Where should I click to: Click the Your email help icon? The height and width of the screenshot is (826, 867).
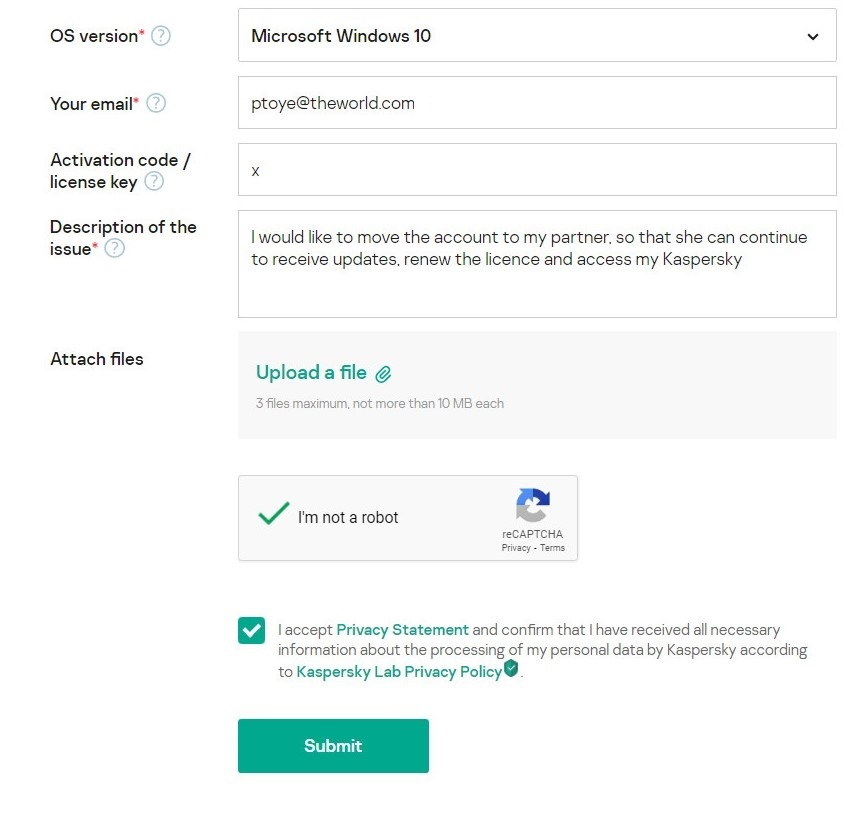[x=156, y=103]
